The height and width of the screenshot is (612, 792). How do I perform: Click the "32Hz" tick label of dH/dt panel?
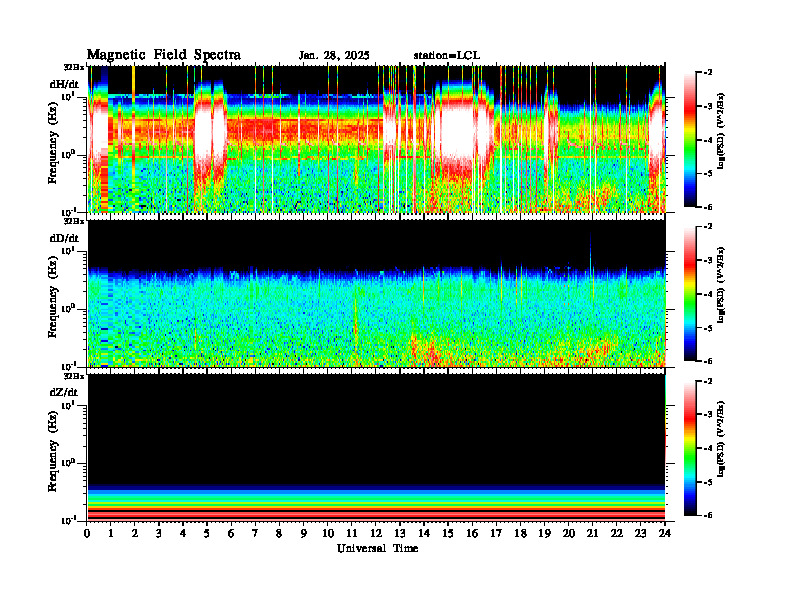coord(74,66)
